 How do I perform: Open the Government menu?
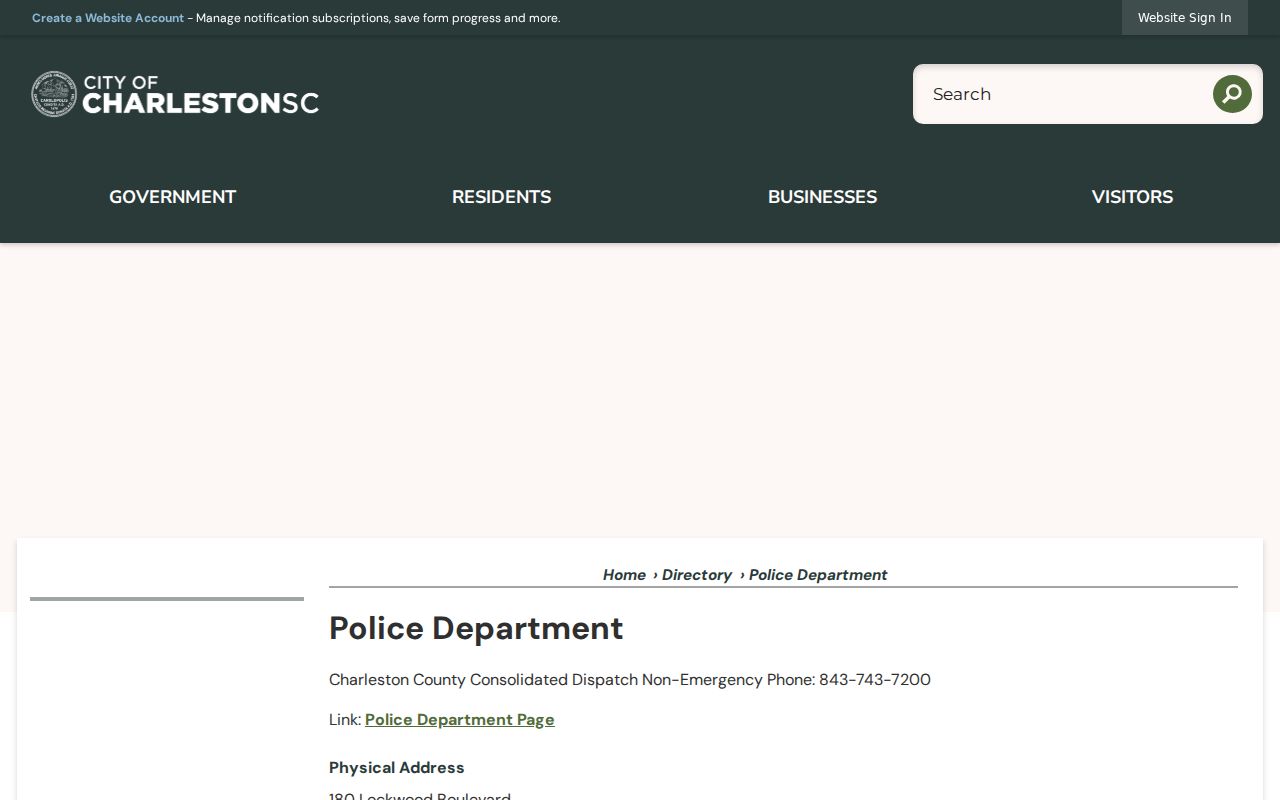click(172, 197)
